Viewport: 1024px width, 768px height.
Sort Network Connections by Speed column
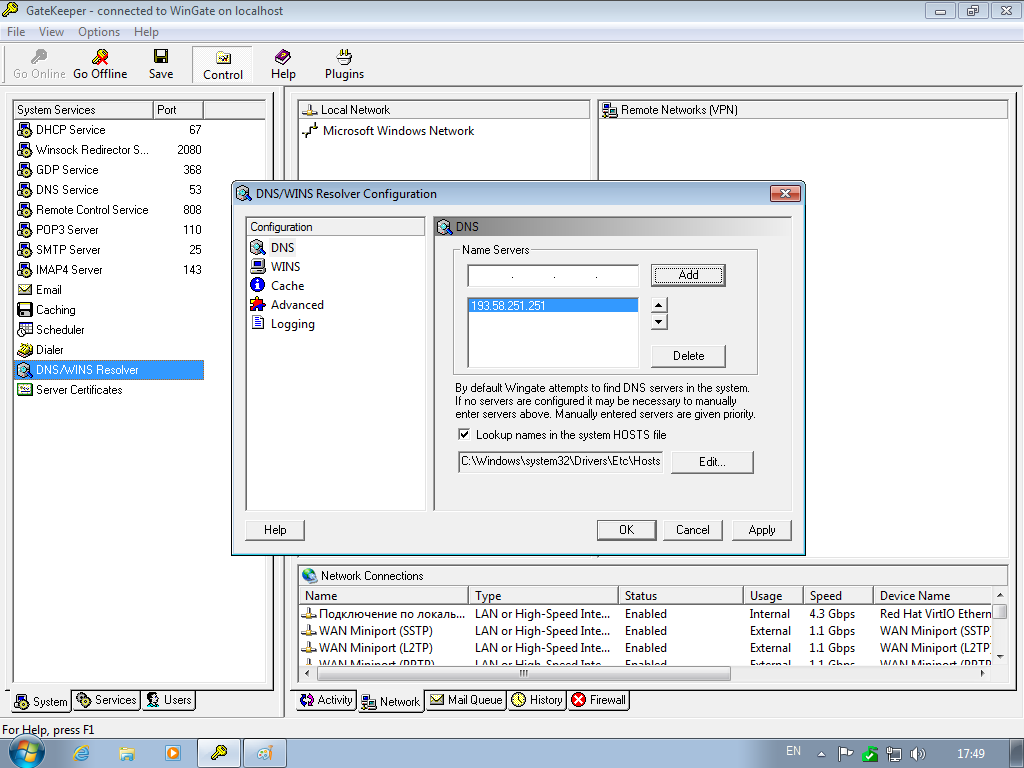[x=839, y=596]
